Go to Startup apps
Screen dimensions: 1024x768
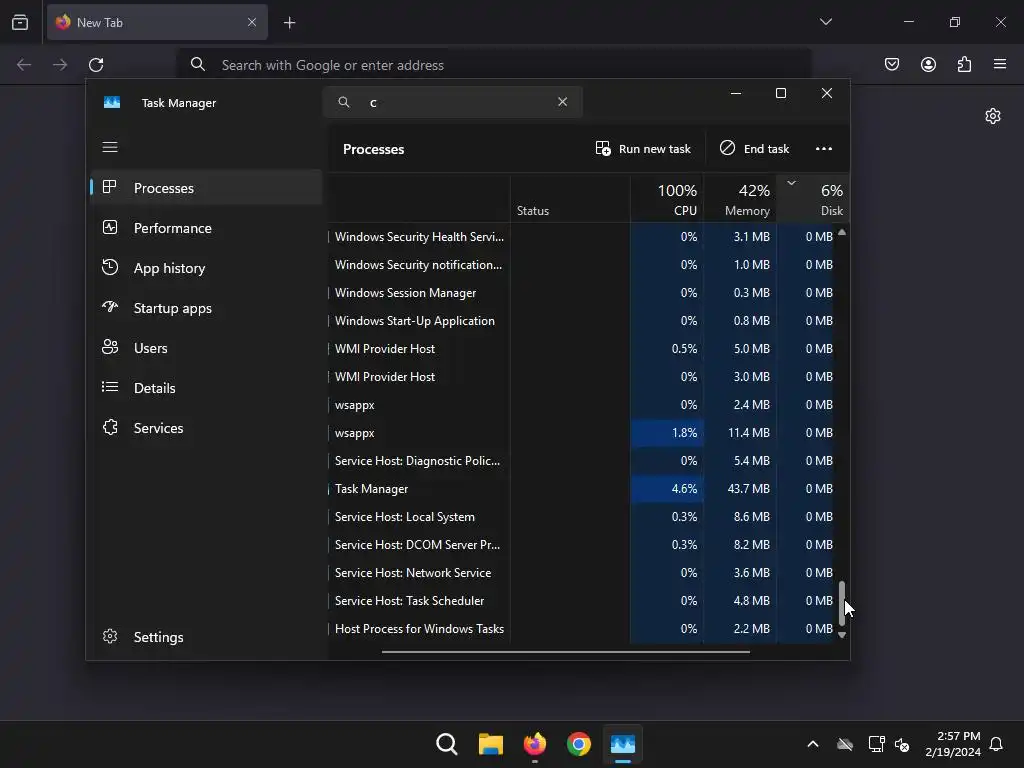206,308
